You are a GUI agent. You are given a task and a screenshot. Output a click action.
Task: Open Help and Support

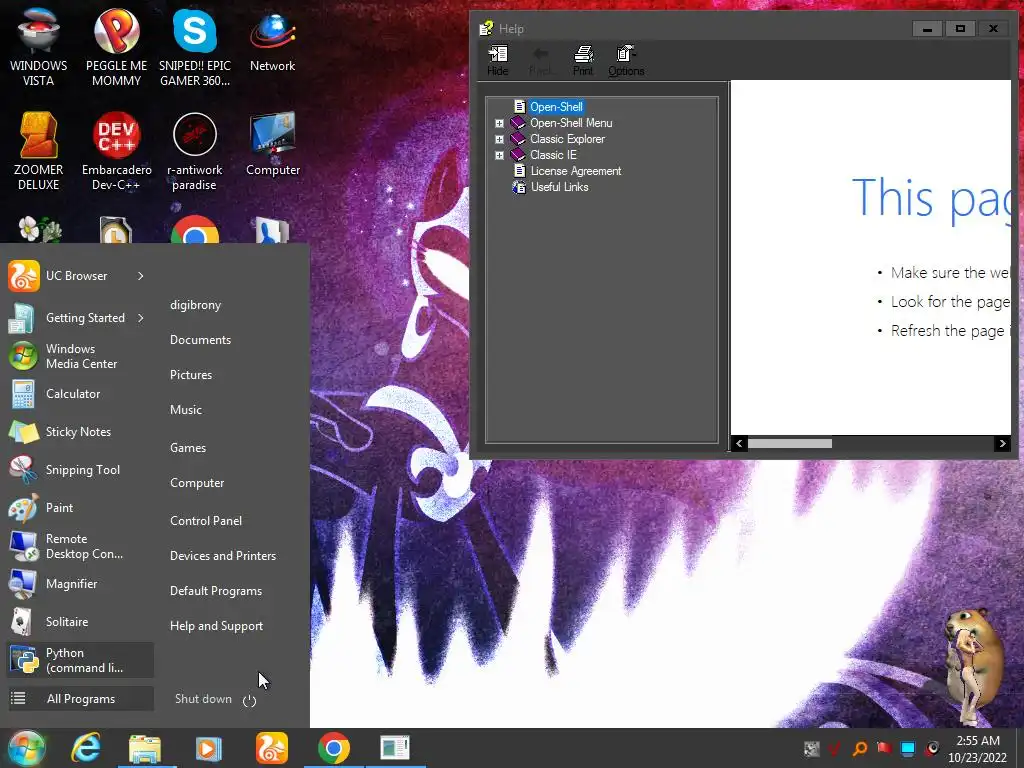(216, 626)
